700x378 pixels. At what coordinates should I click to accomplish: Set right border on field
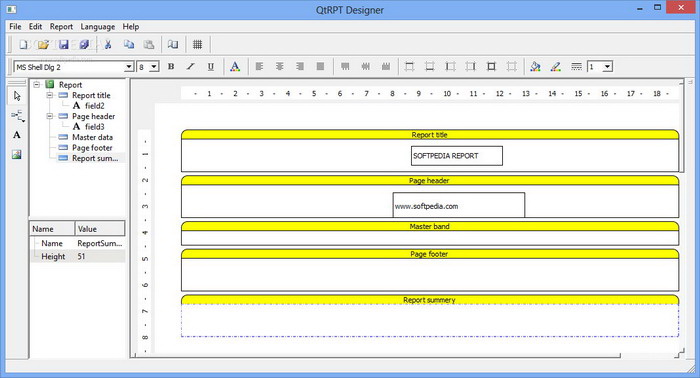(x=471, y=66)
